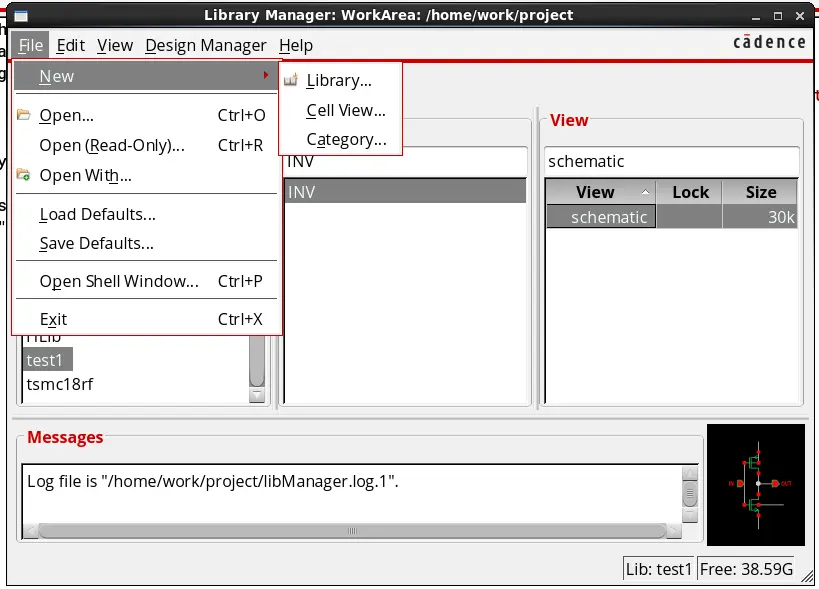Screen dimensions: 819x589
Task: Click the Cell name input field
Action: coord(405,162)
